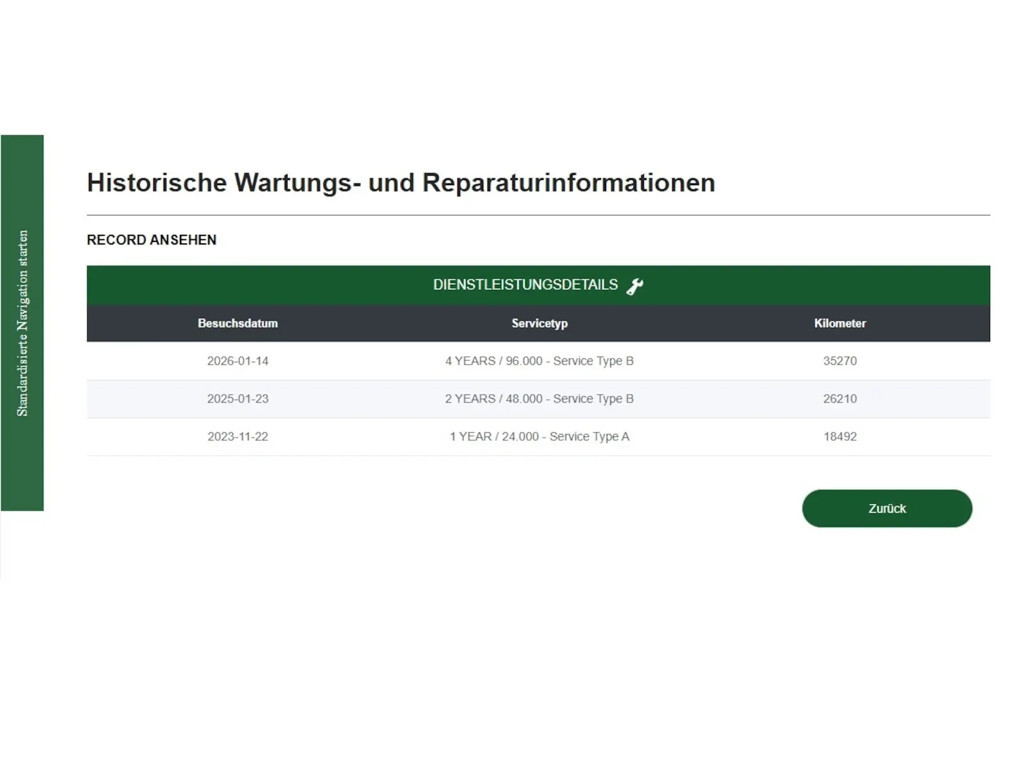Click the Servicetyp column header
This screenshot has height=768, width=1024.
pos(539,324)
